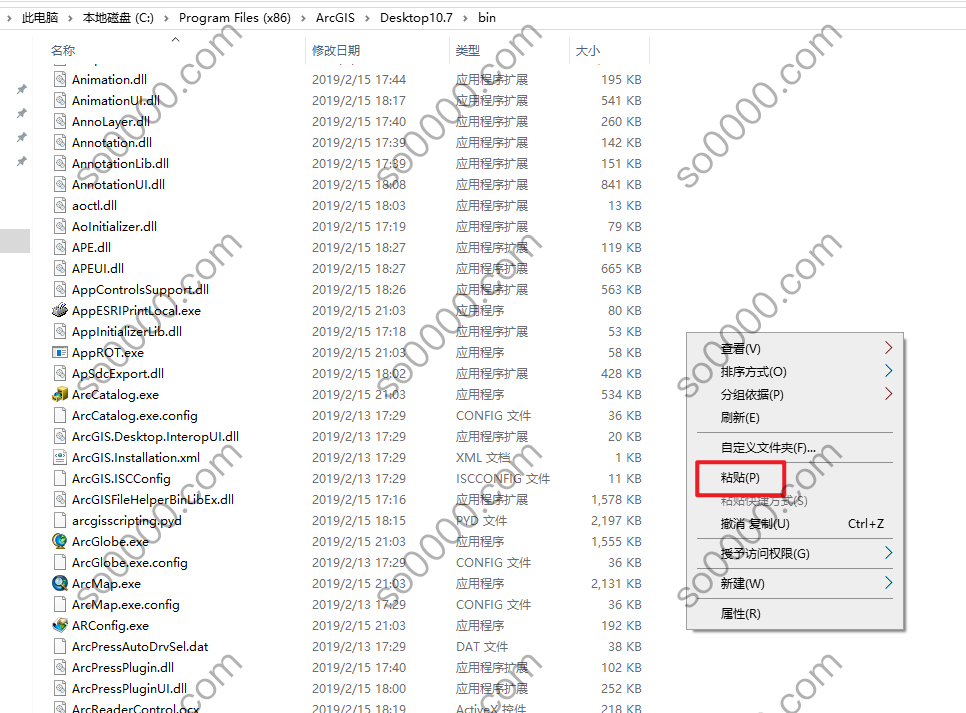
Task: Click the ArcGlobe.exe globe icon
Action: (60, 541)
